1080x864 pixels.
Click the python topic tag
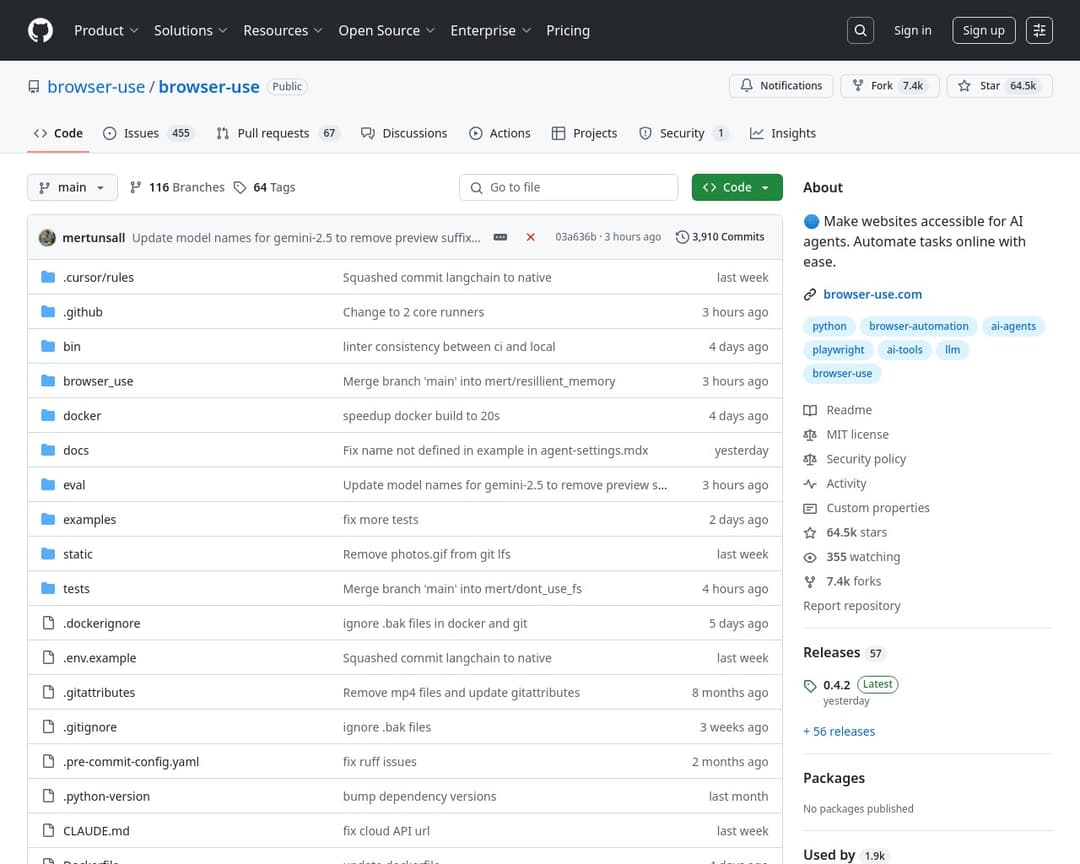click(x=829, y=326)
